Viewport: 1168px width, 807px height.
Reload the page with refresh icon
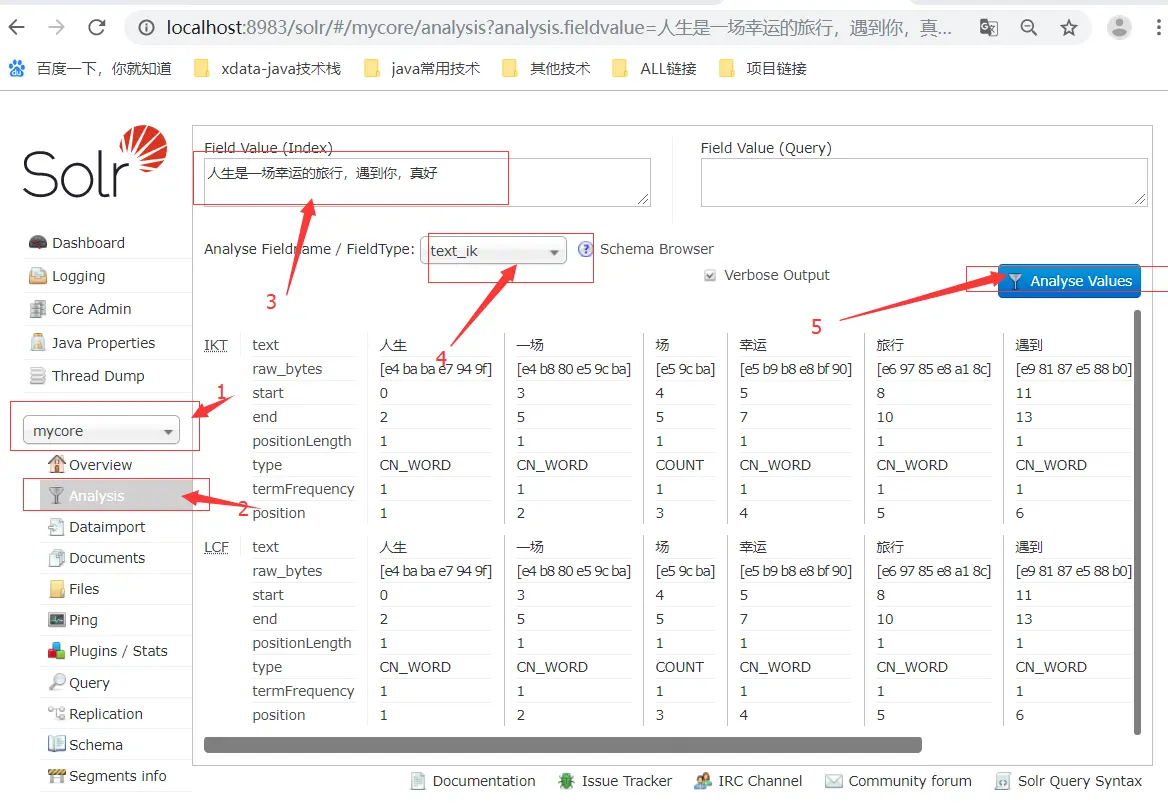click(97, 28)
